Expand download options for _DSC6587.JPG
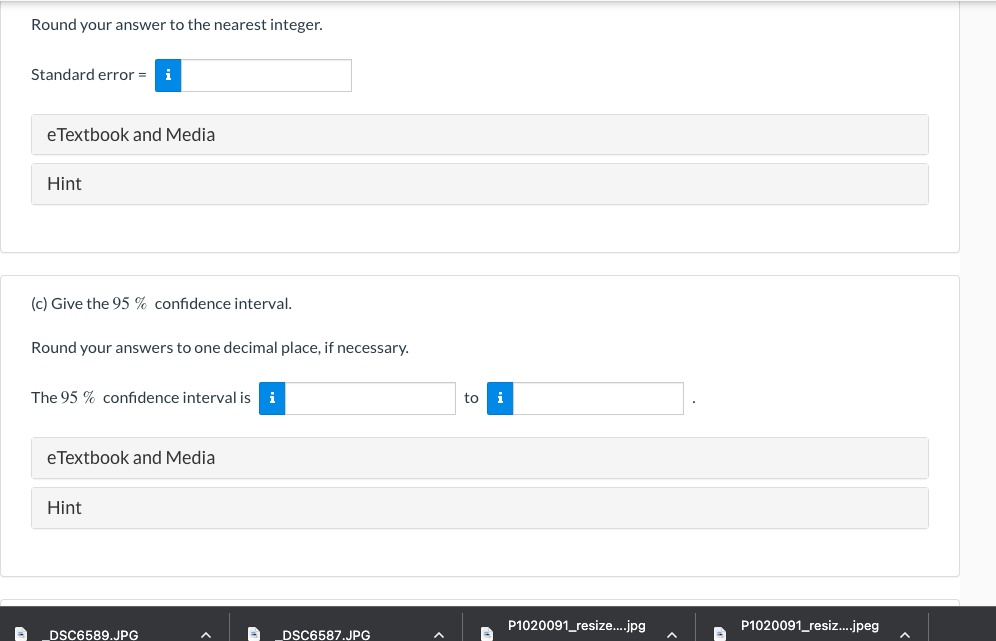This screenshot has height=641, width=996. click(438, 633)
